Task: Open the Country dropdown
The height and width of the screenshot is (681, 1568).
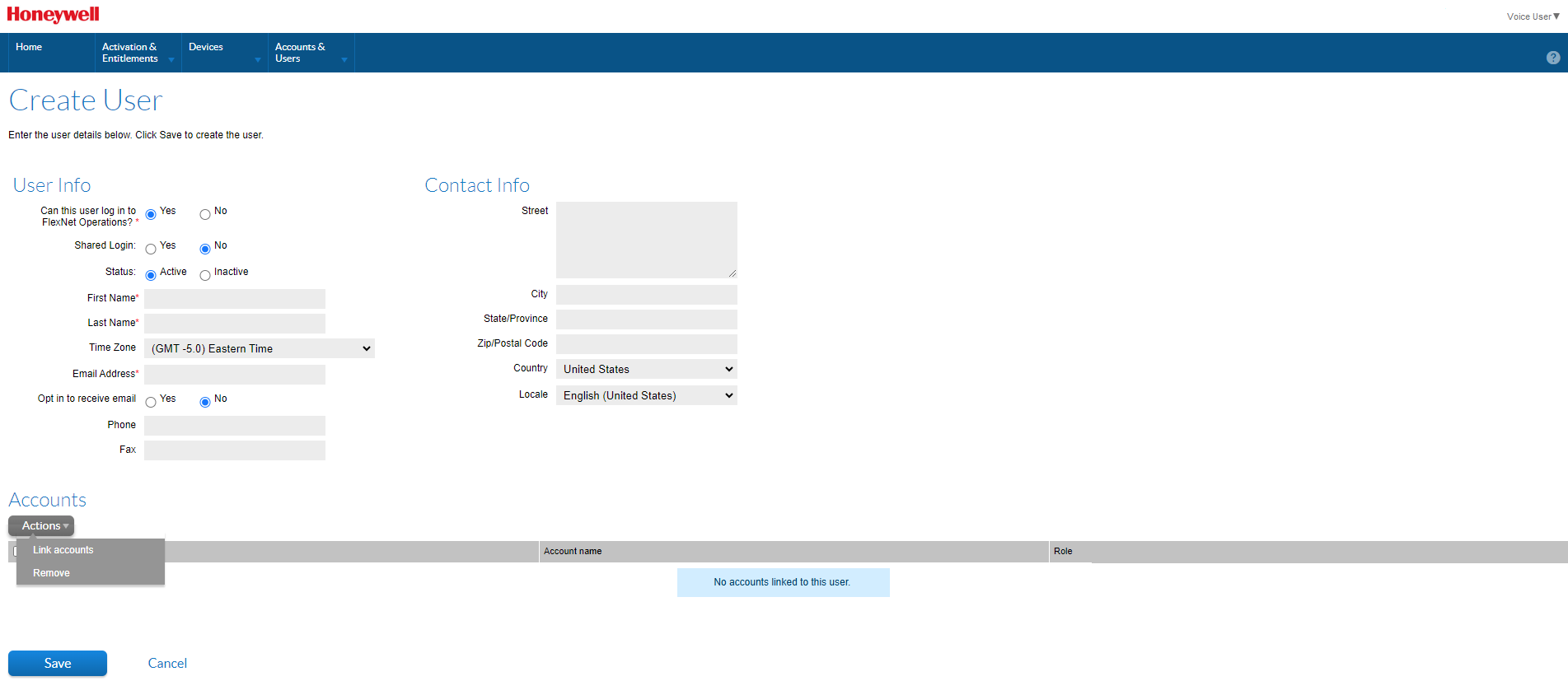Action: (646, 369)
